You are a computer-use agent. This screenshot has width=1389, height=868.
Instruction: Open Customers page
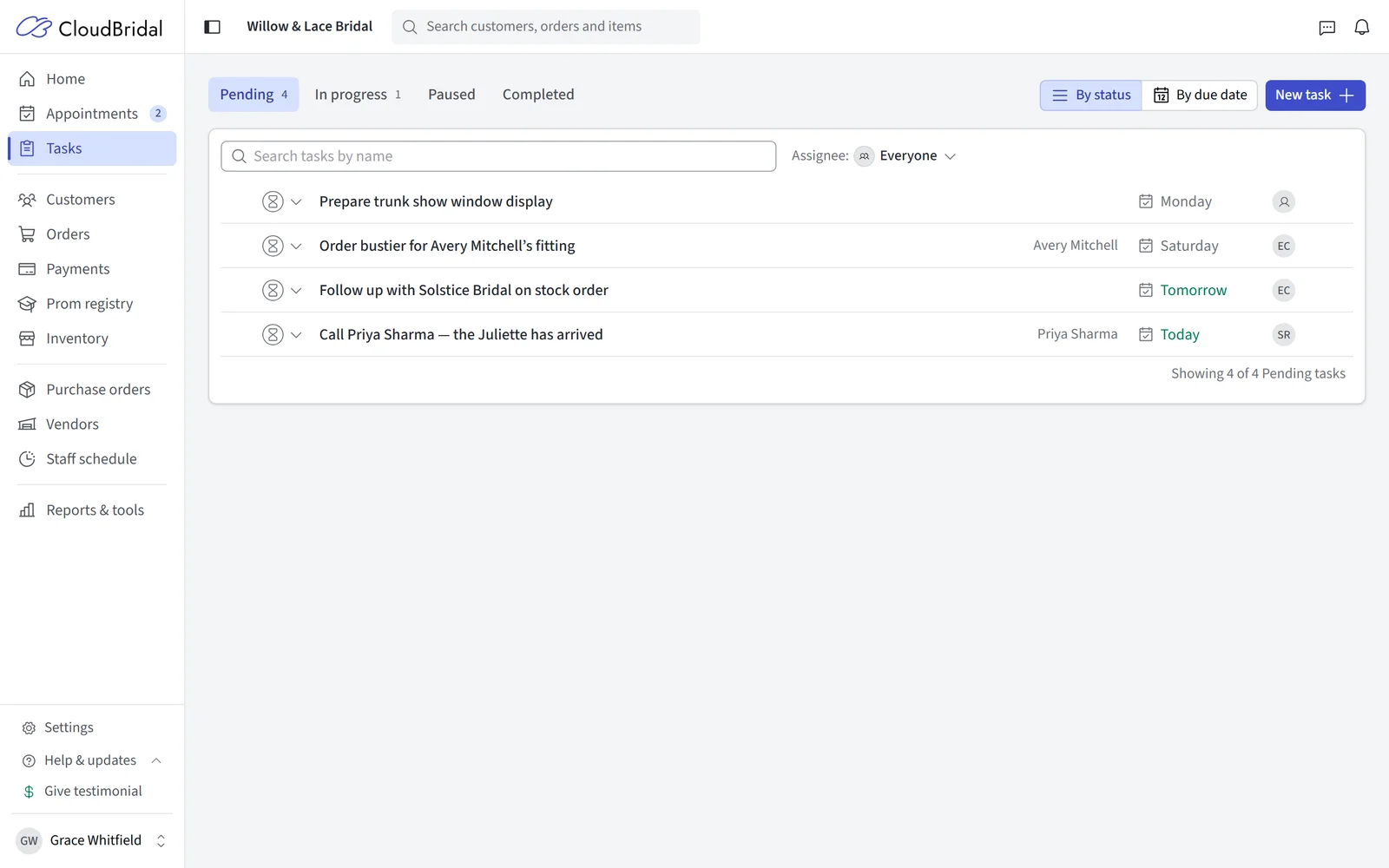click(x=92, y=200)
